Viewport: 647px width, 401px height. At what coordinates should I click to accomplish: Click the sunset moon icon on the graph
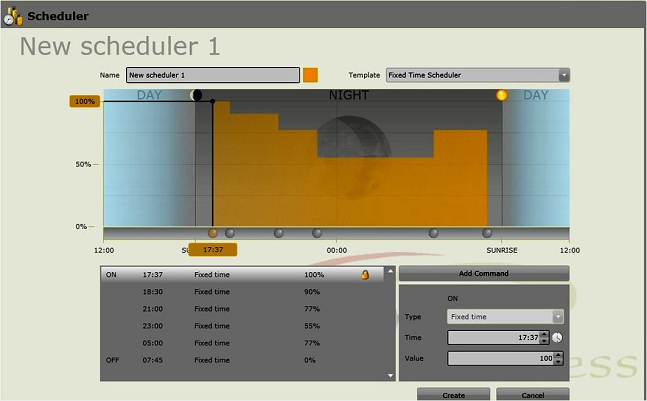(x=197, y=95)
